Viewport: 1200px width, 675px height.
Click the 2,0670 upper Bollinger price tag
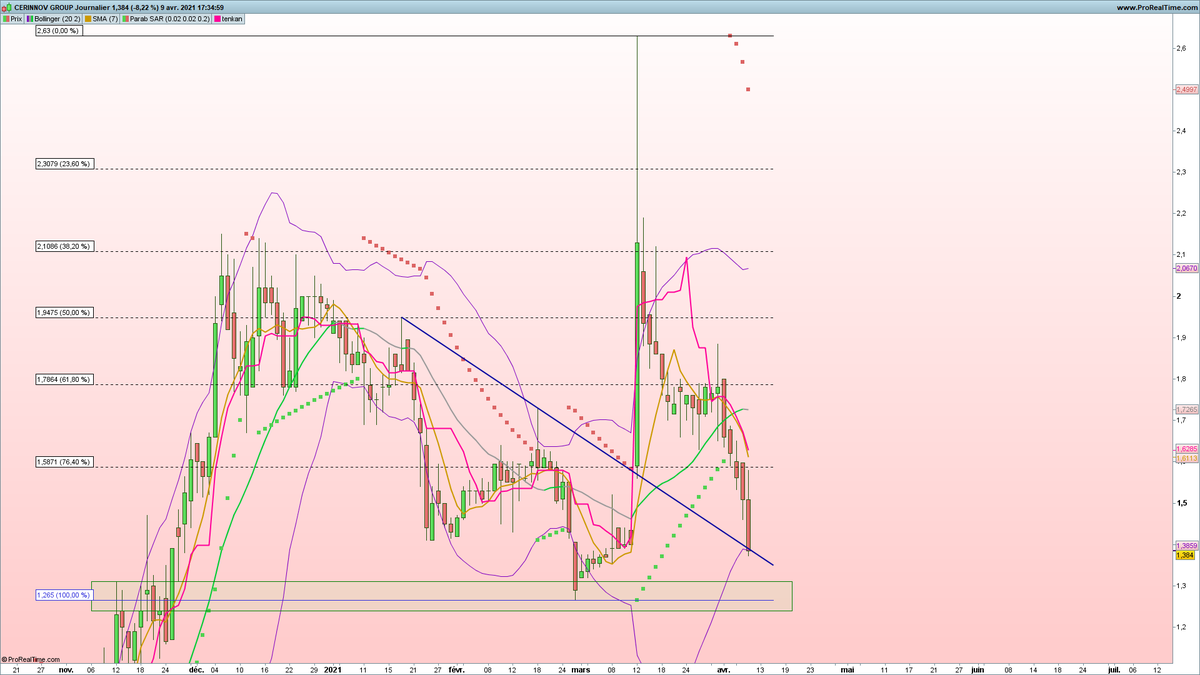coord(1186,268)
